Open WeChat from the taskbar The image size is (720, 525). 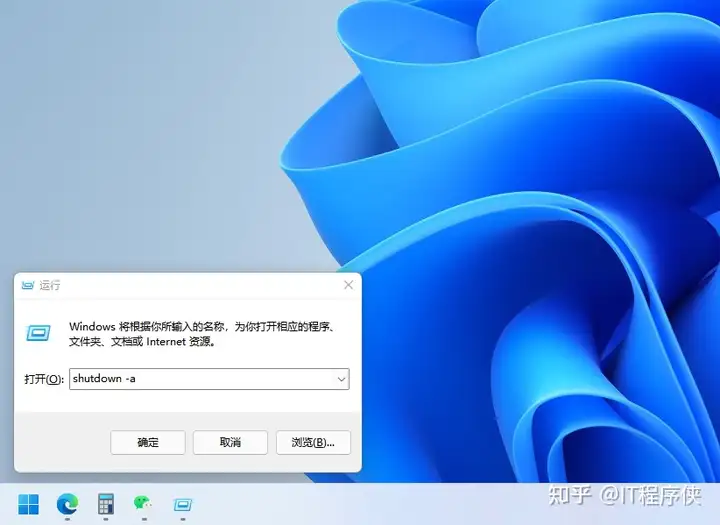click(x=143, y=504)
